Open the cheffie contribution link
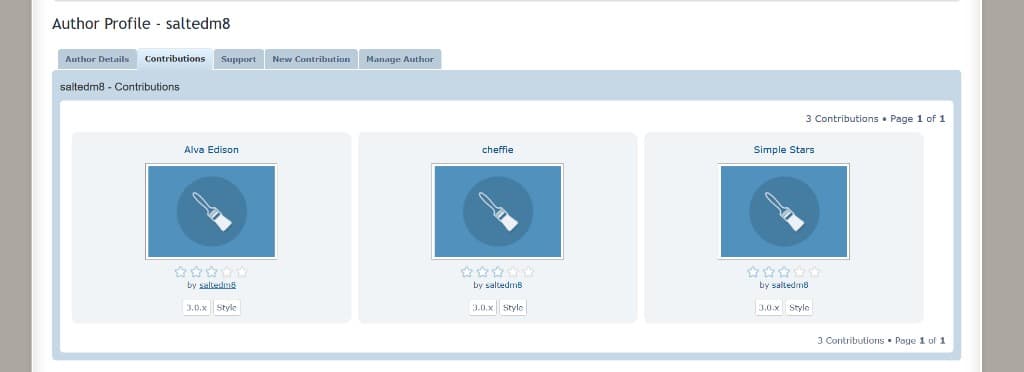 (x=498, y=149)
